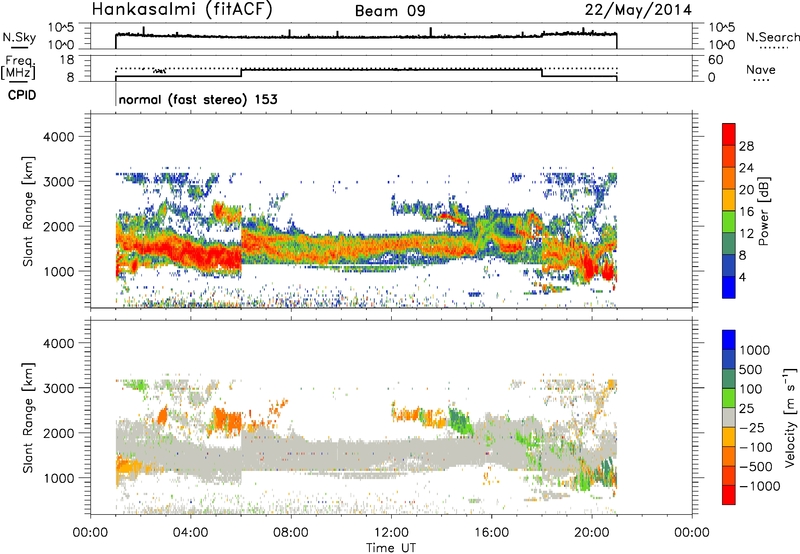
Task: Click the blue bottom of the power colorbar
Action: coord(729,287)
